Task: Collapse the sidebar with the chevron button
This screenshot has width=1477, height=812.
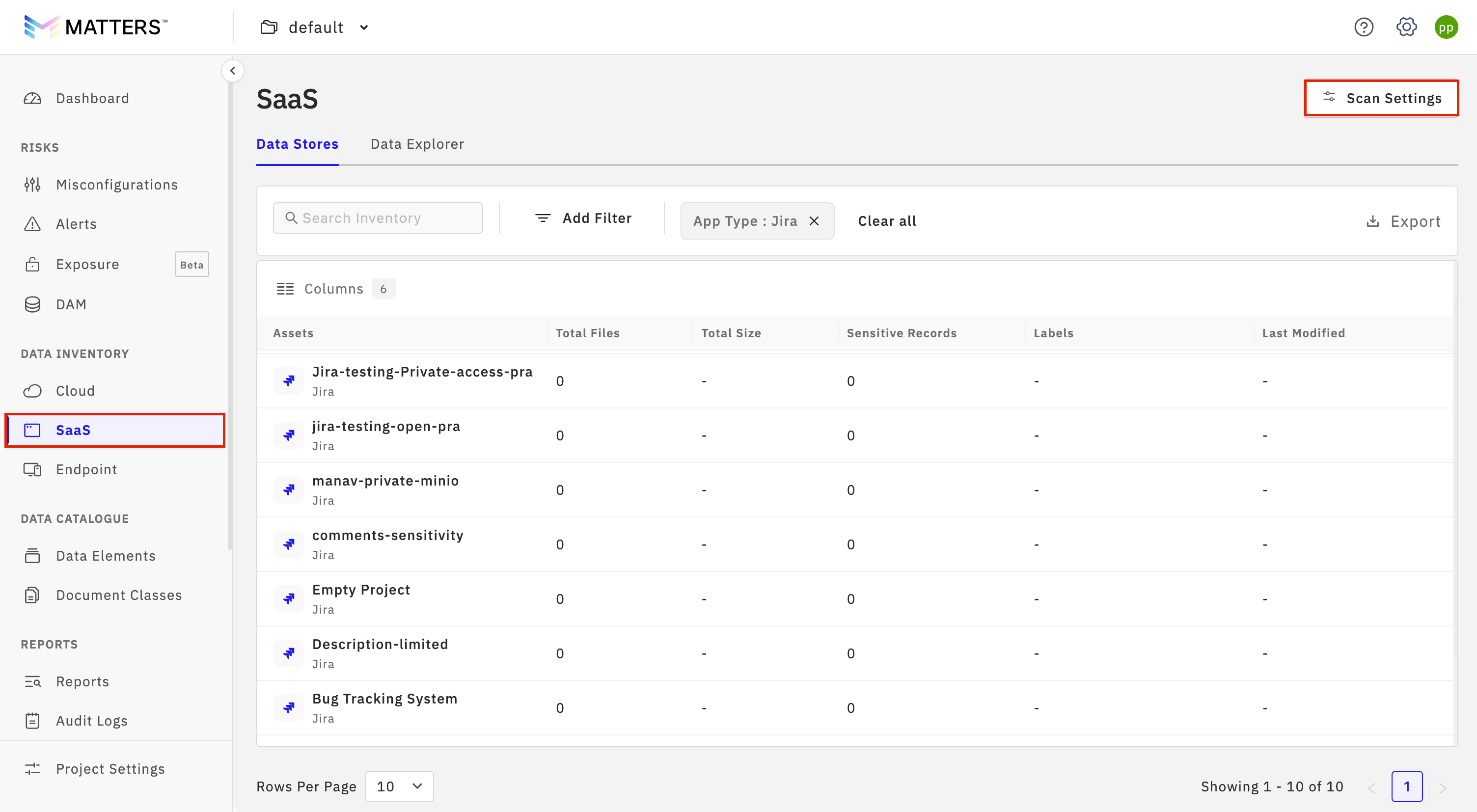Action: (x=232, y=71)
